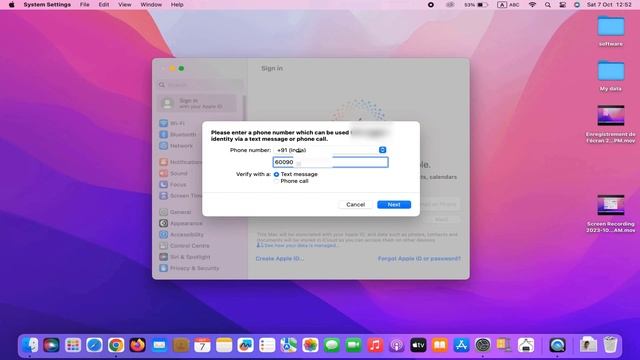Open Podcasts from the dock

[x=397, y=345]
